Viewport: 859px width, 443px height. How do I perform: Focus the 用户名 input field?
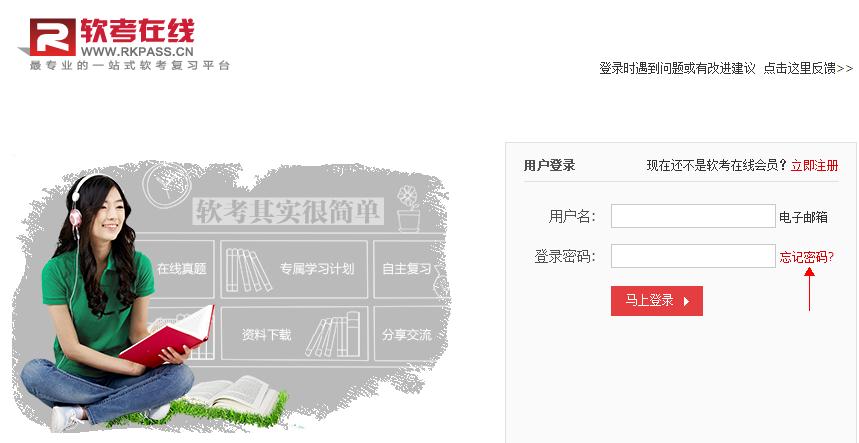pos(693,216)
